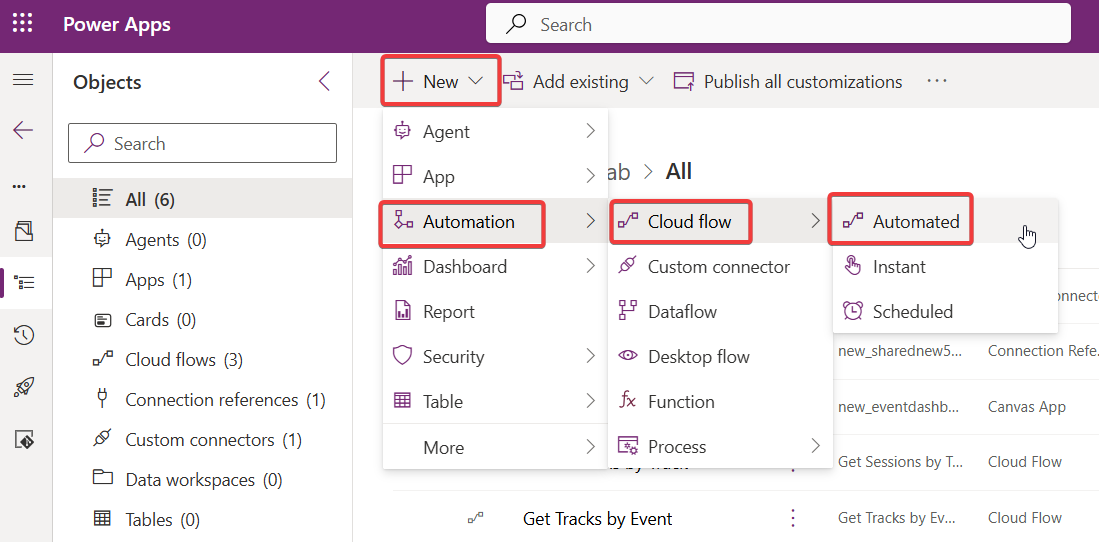Select Function submenu item
1099x542 pixels.
point(720,401)
